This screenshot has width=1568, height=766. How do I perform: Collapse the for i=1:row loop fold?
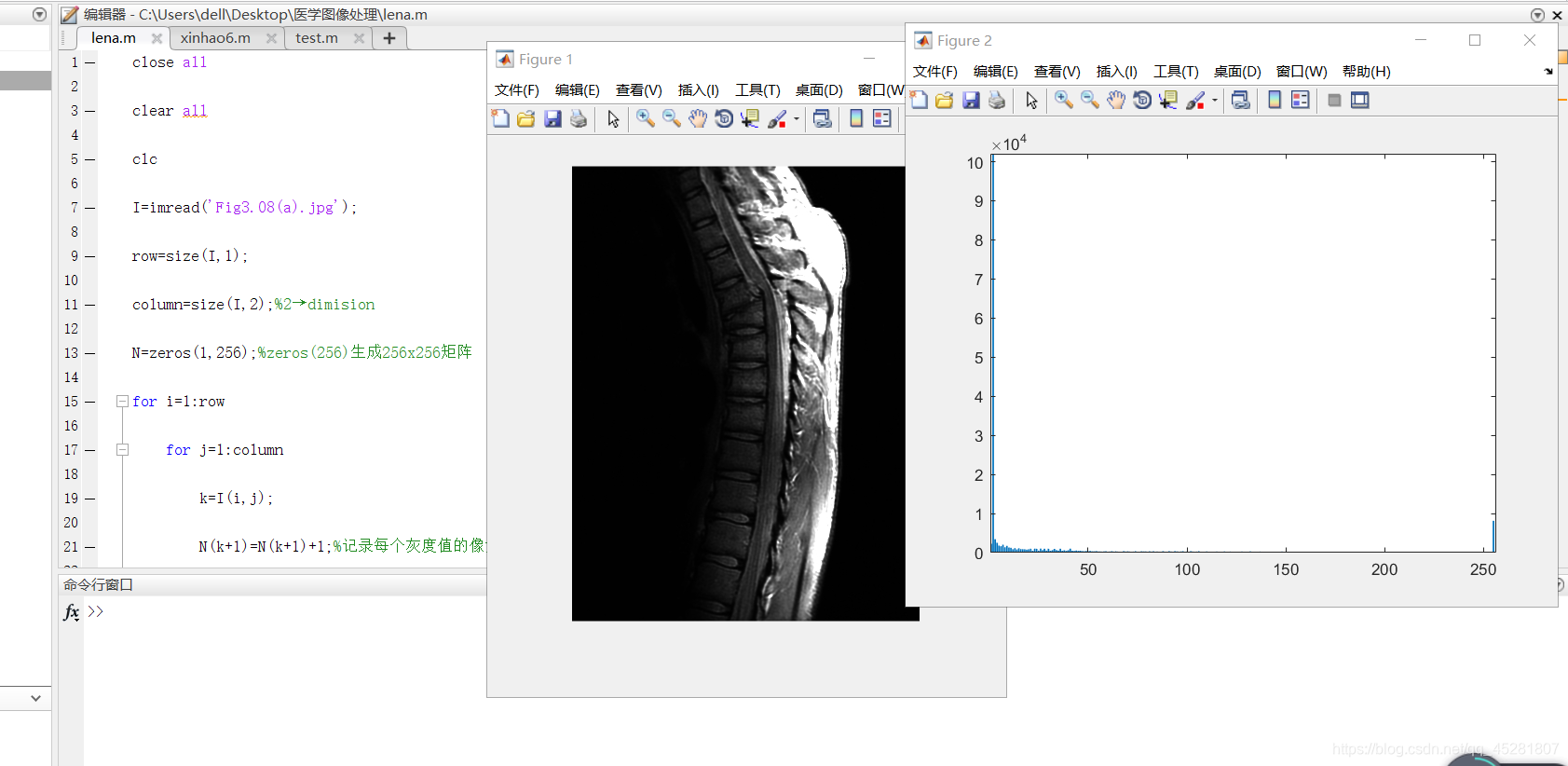tap(122, 402)
